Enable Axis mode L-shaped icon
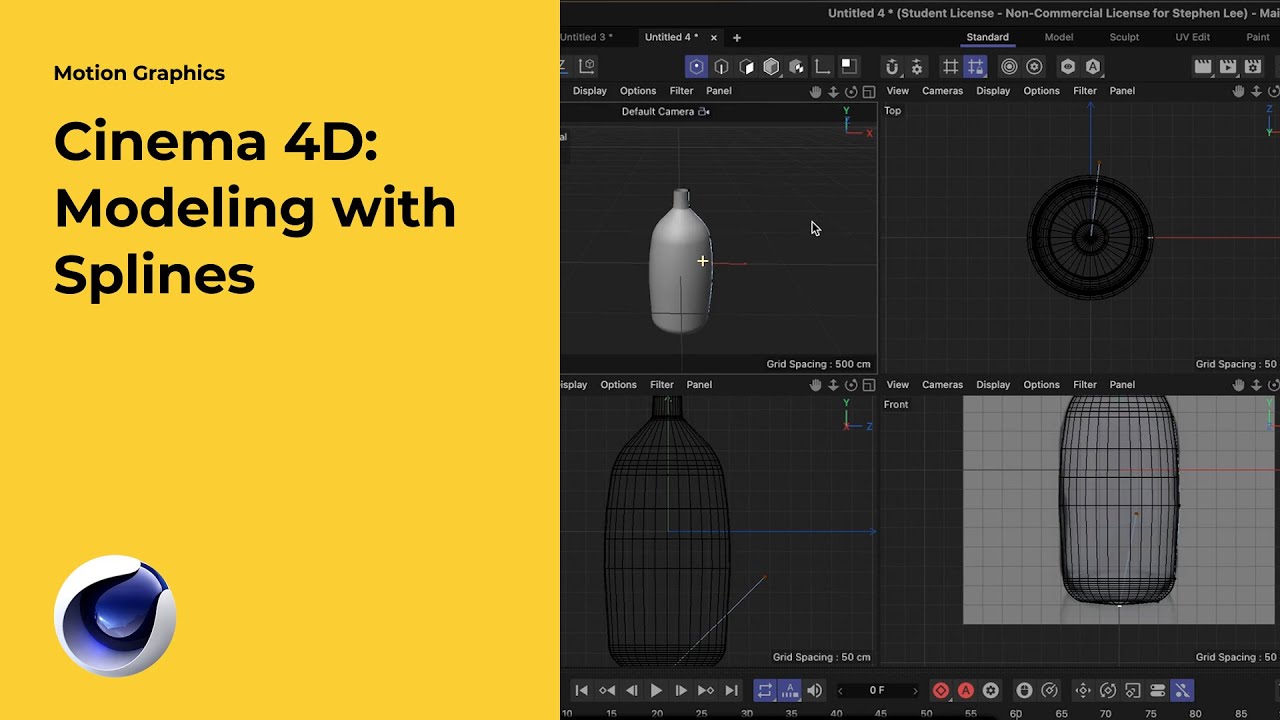 coord(822,67)
